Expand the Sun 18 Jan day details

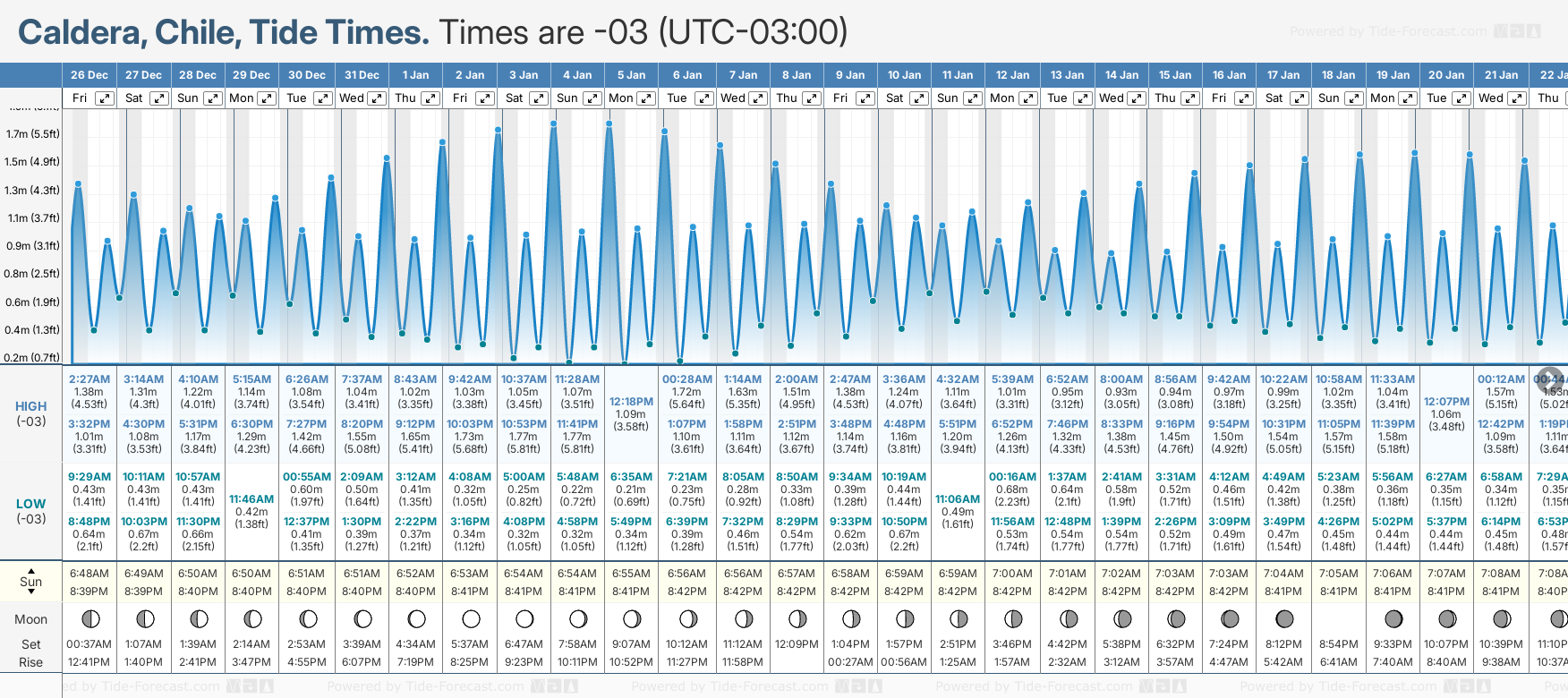pyautogui.click(x=1354, y=98)
